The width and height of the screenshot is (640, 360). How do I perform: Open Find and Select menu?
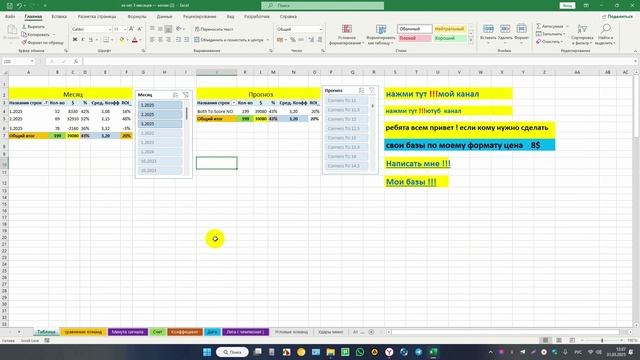pyautogui.click(x=605, y=34)
